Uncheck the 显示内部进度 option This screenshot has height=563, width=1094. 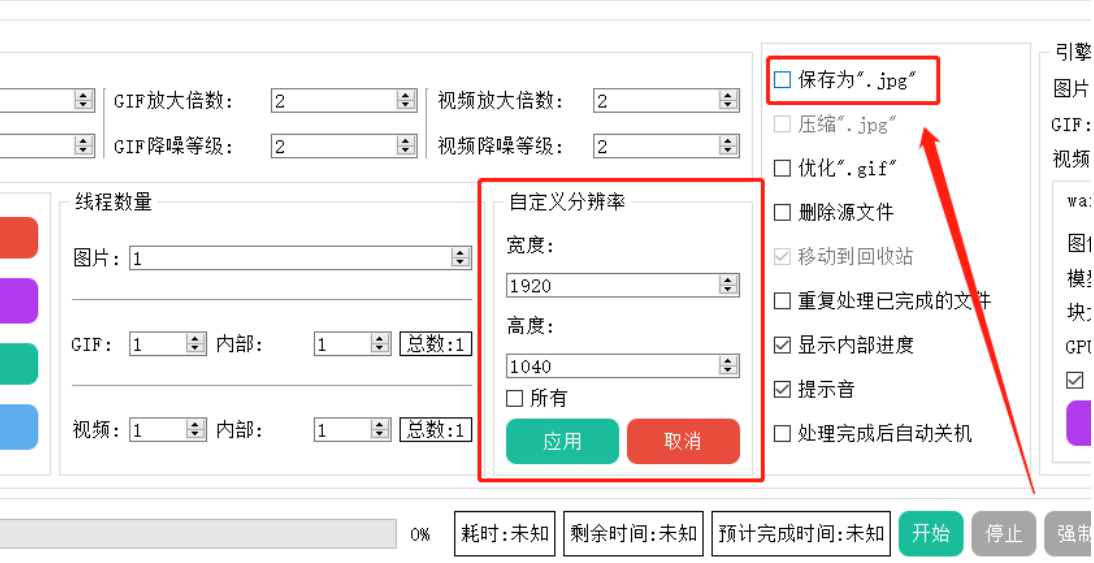pyautogui.click(x=783, y=345)
